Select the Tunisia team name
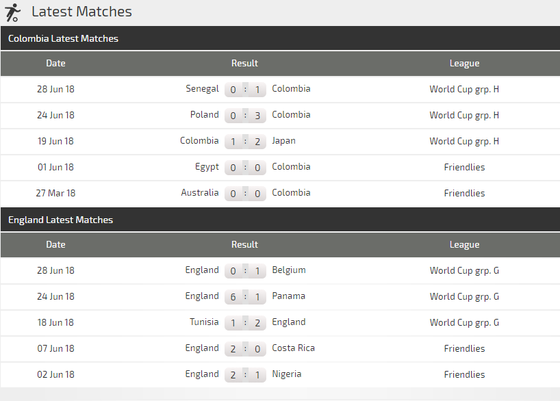560x401 pixels. tap(204, 322)
